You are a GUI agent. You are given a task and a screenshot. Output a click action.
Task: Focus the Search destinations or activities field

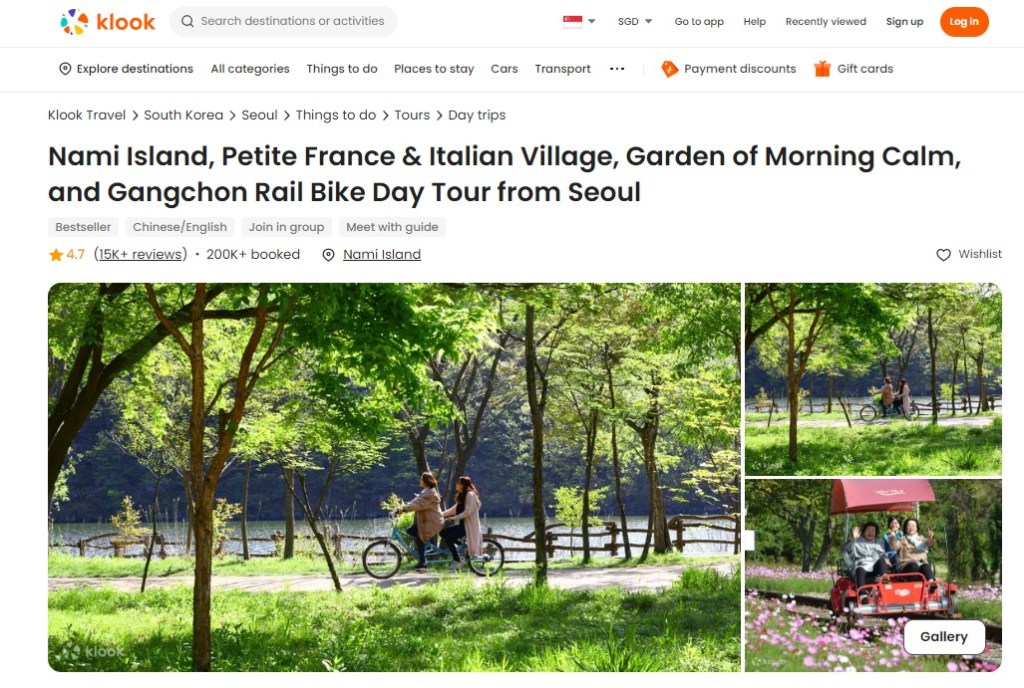pos(283,21)
